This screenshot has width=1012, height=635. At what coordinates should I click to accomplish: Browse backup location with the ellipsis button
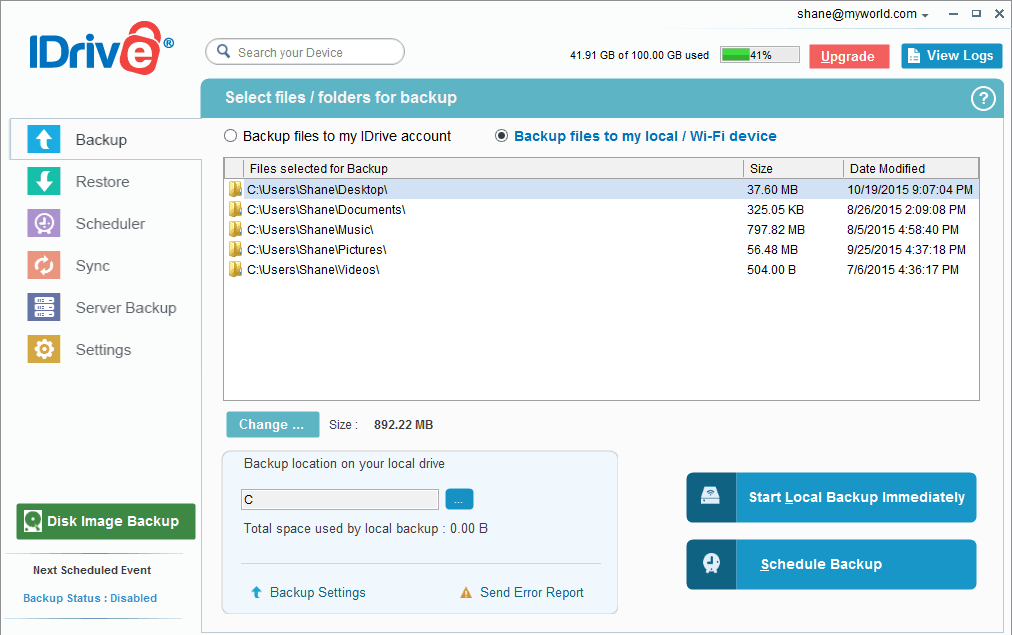click(460, 499)
